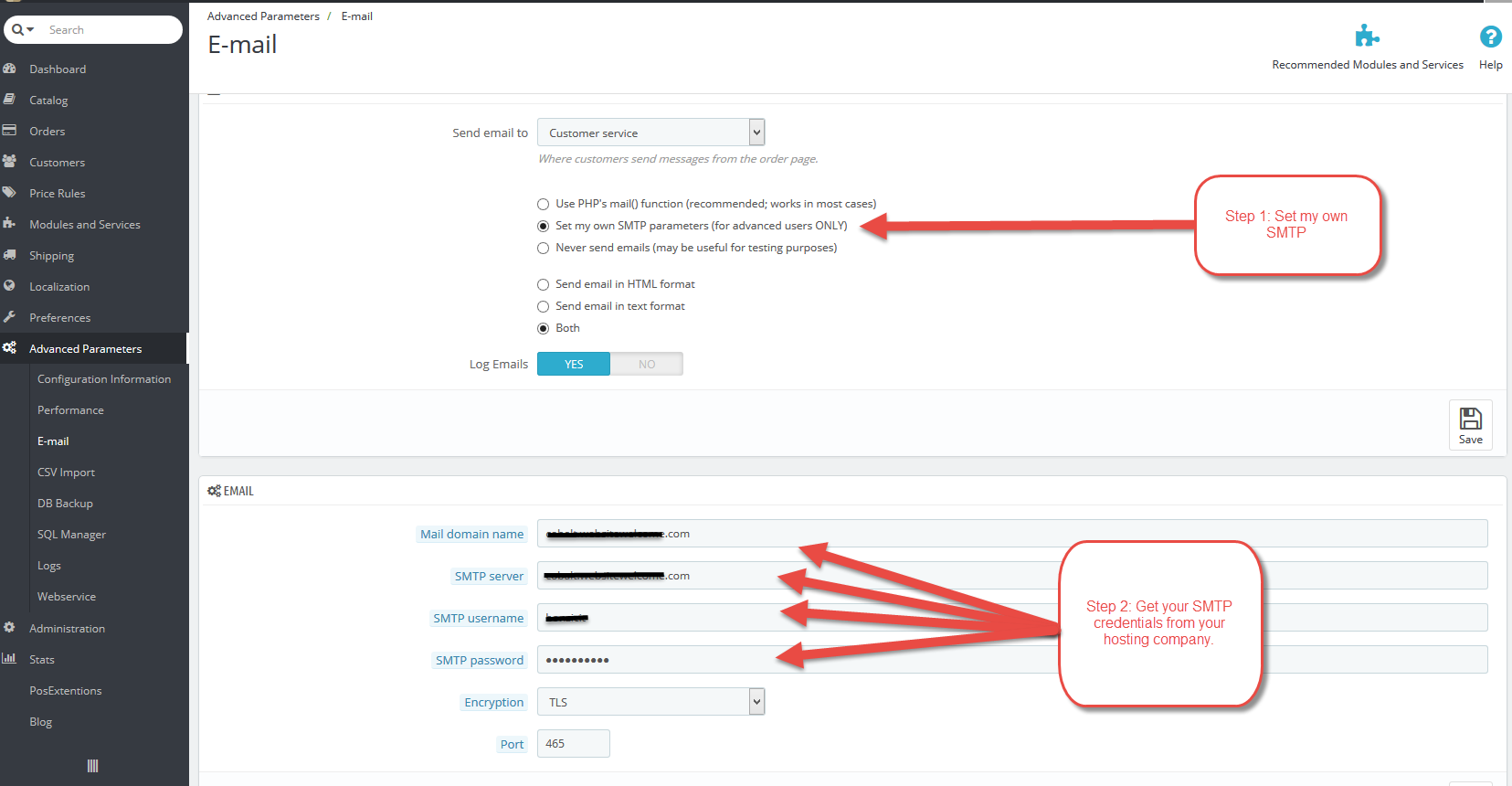Open Recommended Modules and Services puzzle icon

point(1367,36)
